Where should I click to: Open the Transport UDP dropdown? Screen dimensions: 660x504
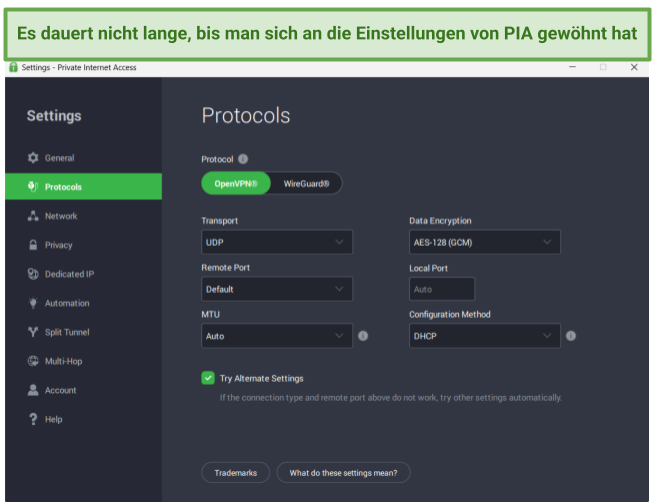click(x=277, y=242)
